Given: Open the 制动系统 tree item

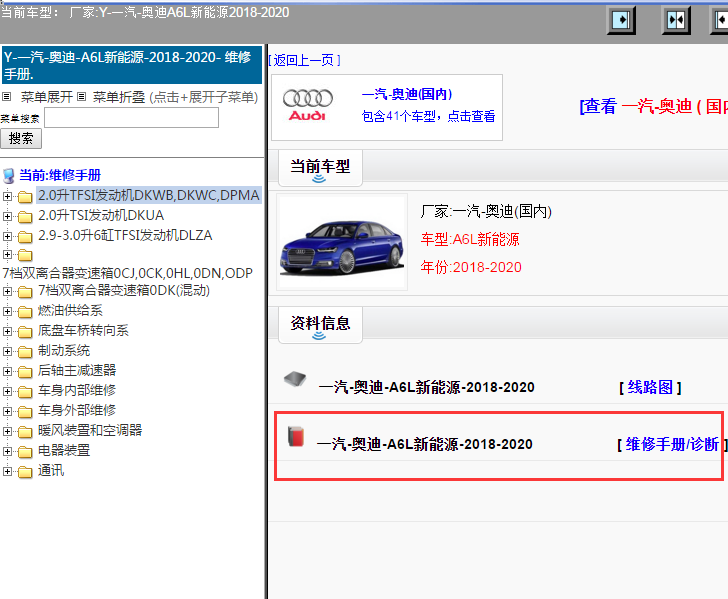Looking at the screenshot, I should tap(64, 351).
